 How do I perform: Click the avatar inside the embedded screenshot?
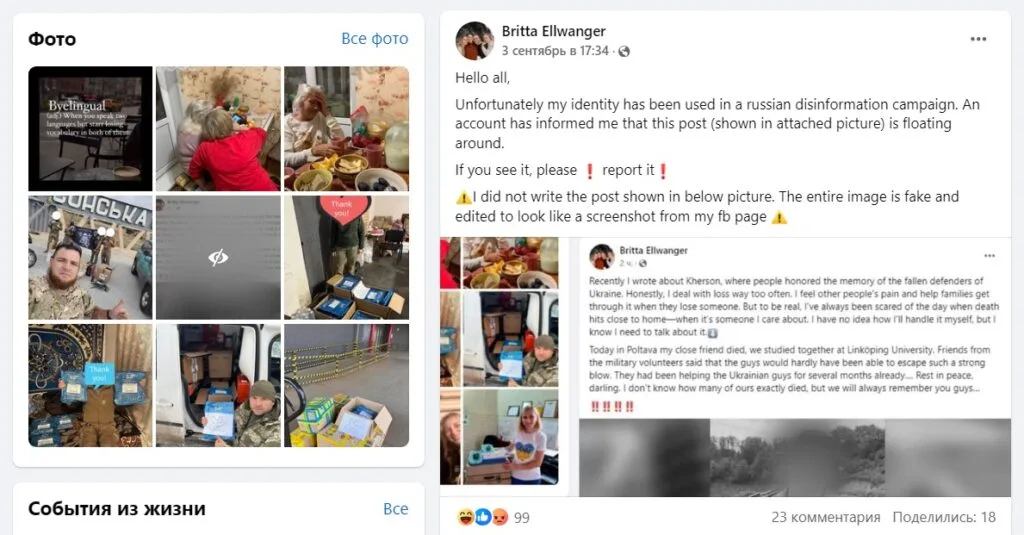click(x=601, y=257)
